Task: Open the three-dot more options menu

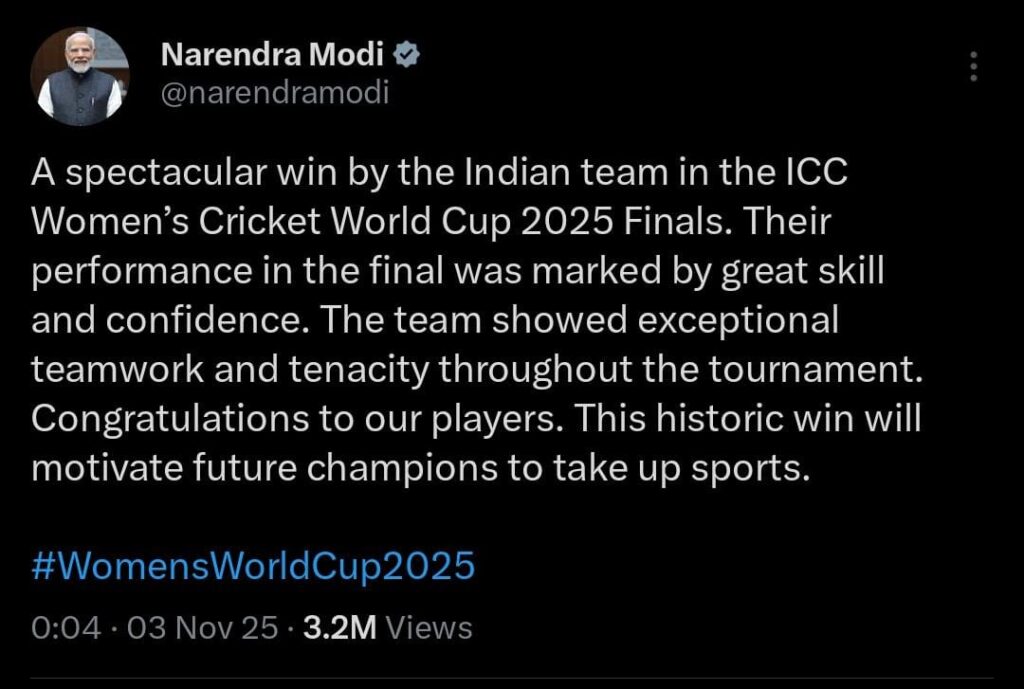Action: (973, 67)
